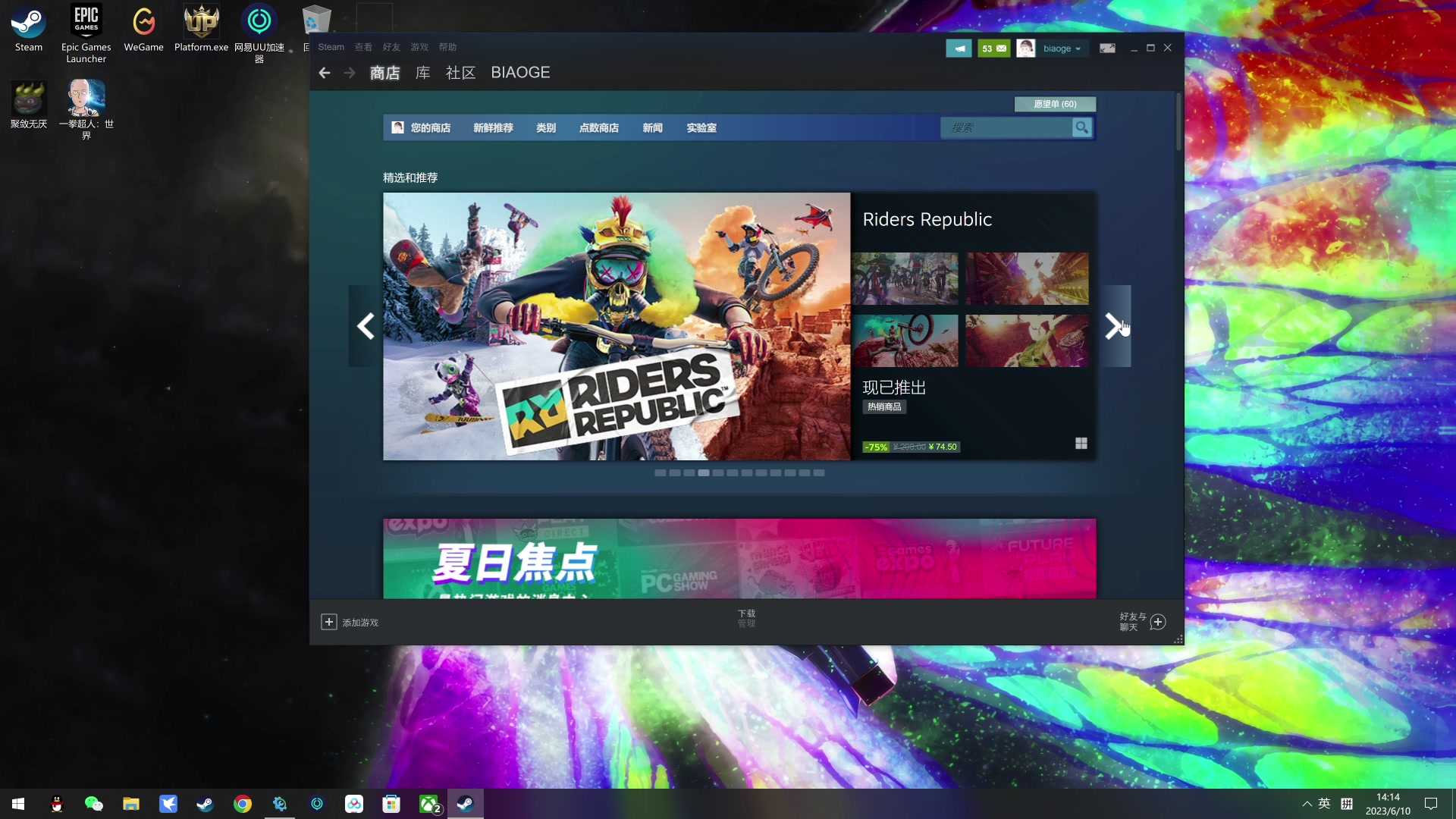
Task: Open QQ from the taskbar
Action: tap(57, 804)
